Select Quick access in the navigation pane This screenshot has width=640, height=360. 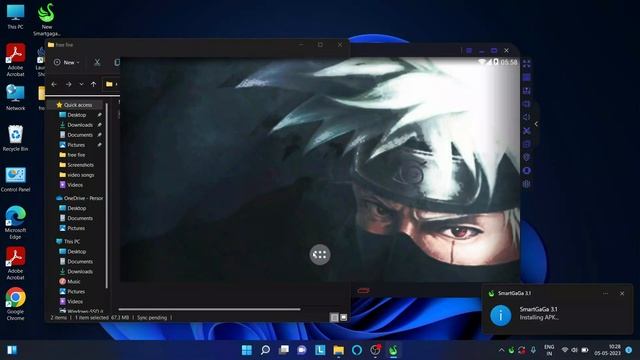pos(74,105)
